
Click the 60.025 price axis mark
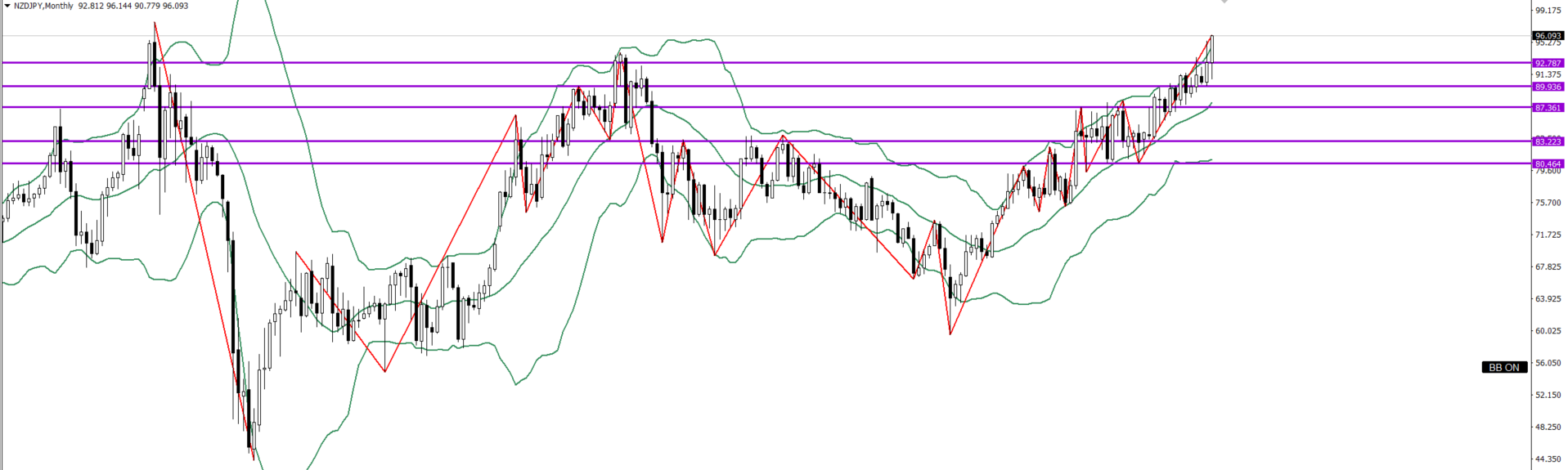[x=1548, y=331]
